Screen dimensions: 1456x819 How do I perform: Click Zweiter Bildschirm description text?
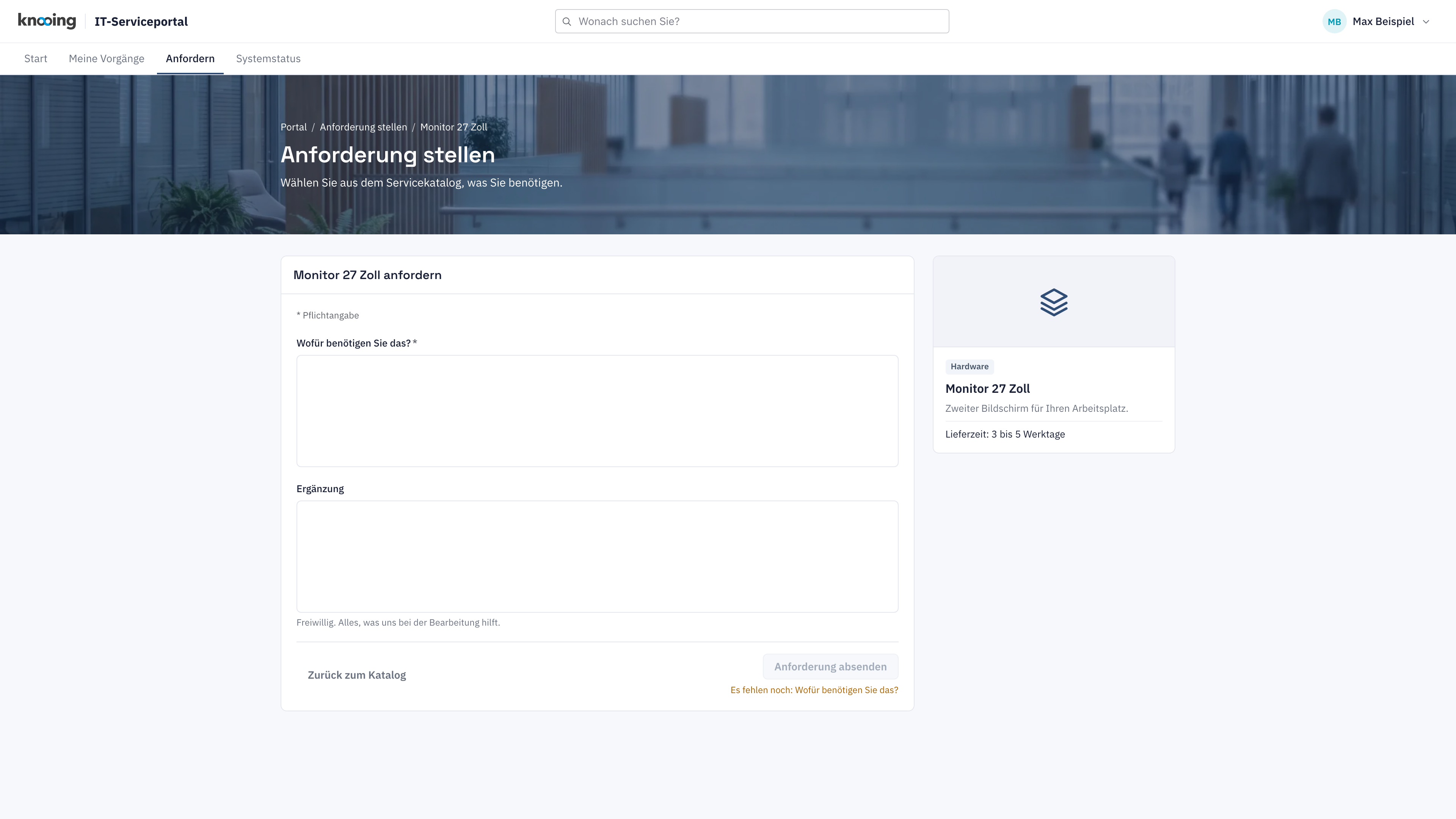tap(1036, 408)
